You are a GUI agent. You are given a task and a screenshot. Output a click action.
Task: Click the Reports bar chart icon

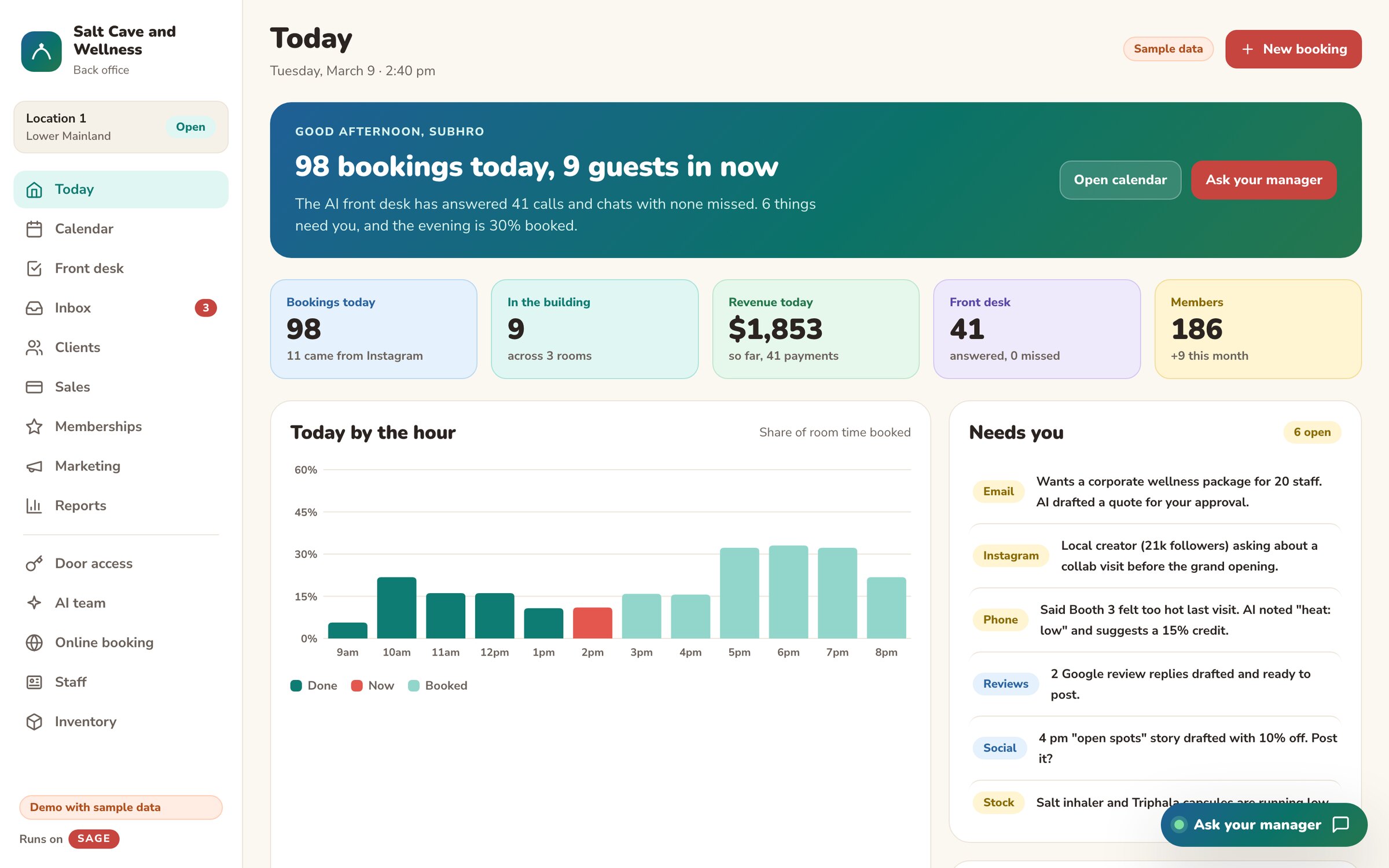pyautogui.click(x=34, y=505)
